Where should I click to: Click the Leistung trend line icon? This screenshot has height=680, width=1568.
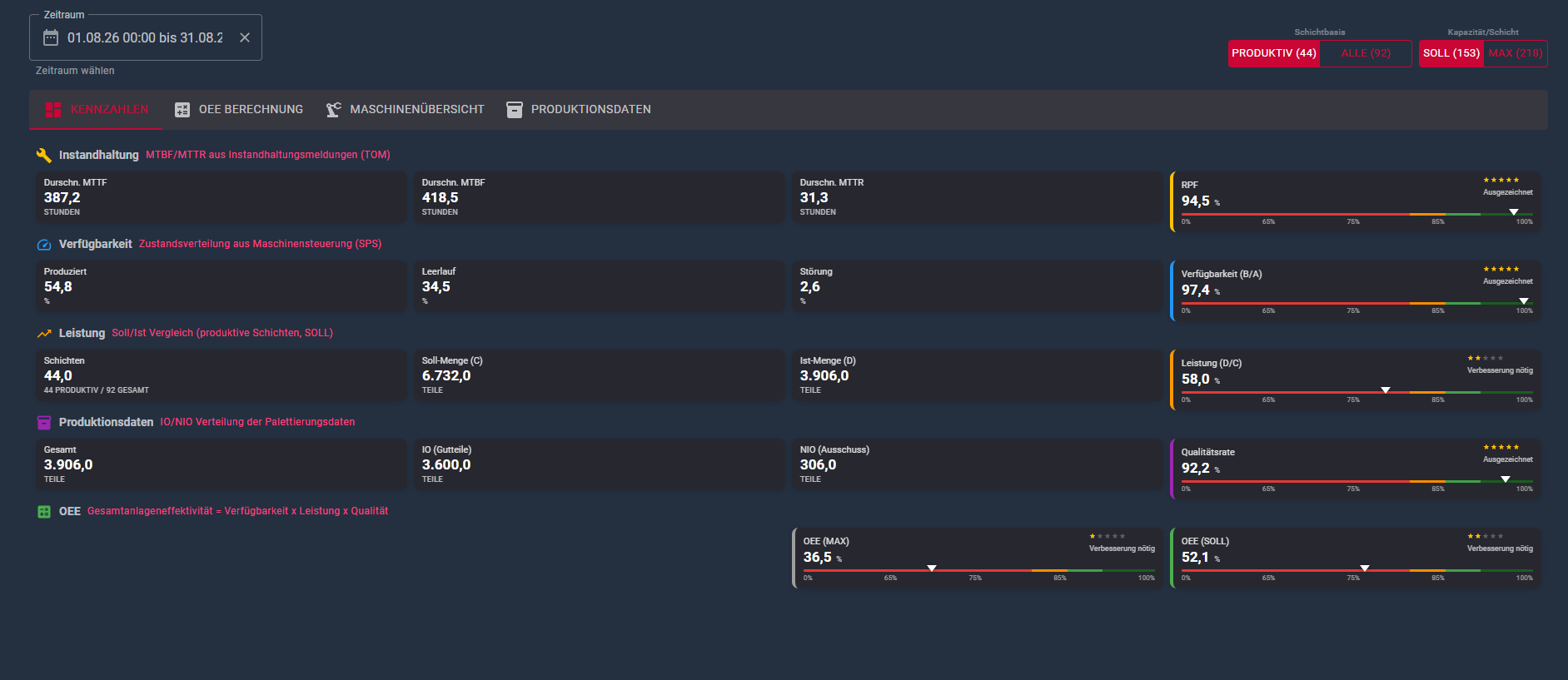coord(44,334)
